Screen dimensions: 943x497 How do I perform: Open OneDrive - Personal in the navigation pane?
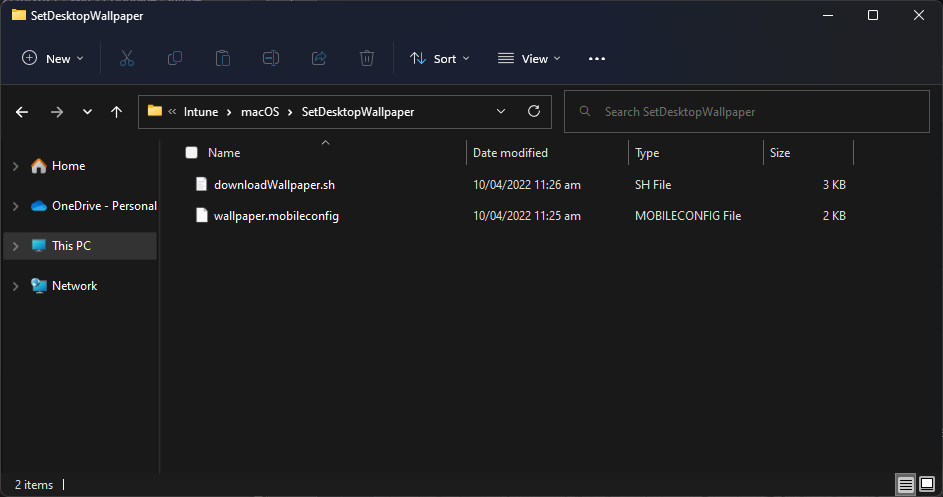104,206
